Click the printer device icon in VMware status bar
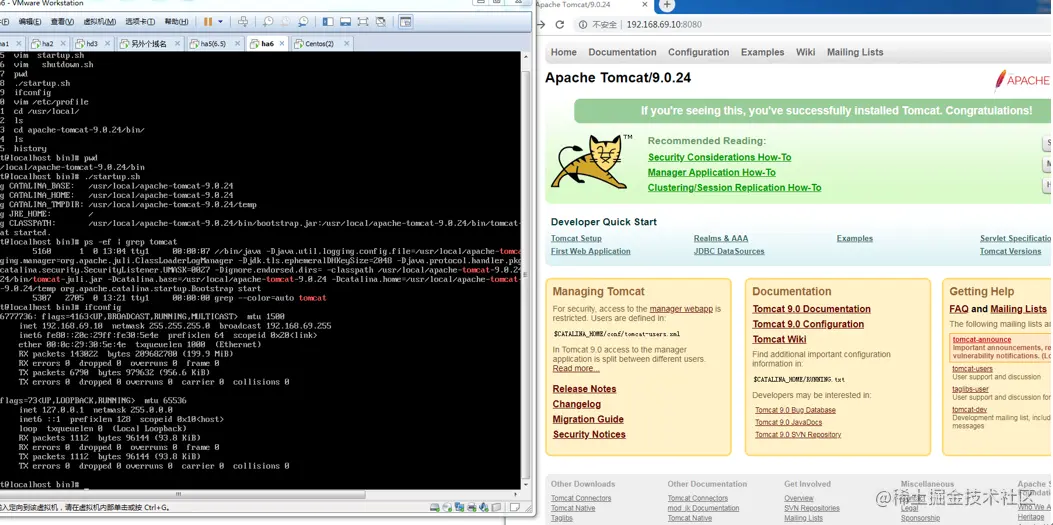This screenshot has height=525, width=1053. (471, 508)
